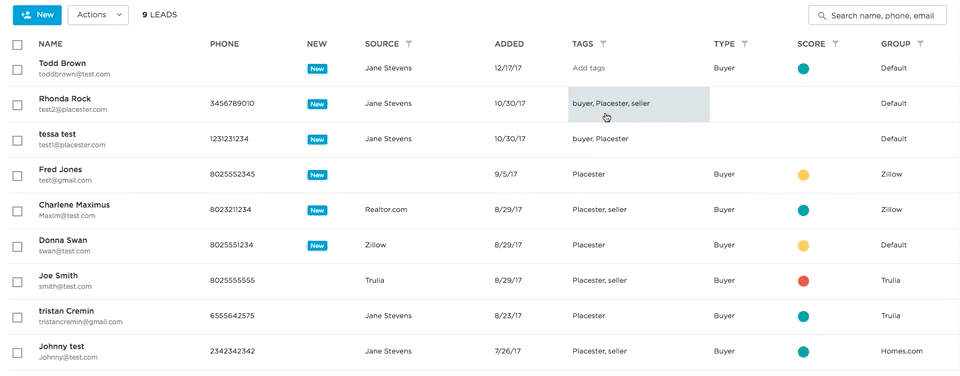Click the PHONE column header

click(x=224, y=44)
